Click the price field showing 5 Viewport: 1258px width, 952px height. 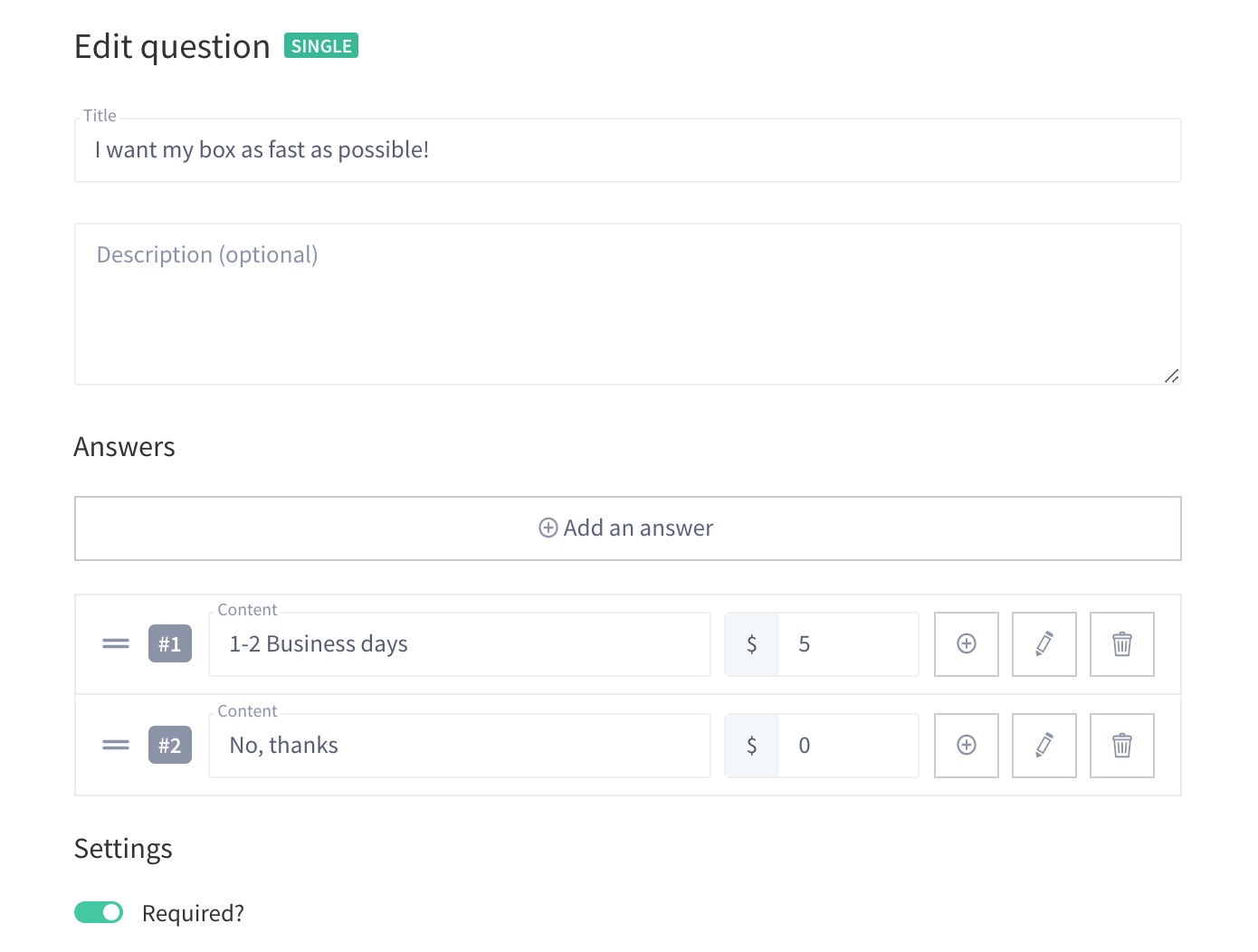tap(848, 644)
